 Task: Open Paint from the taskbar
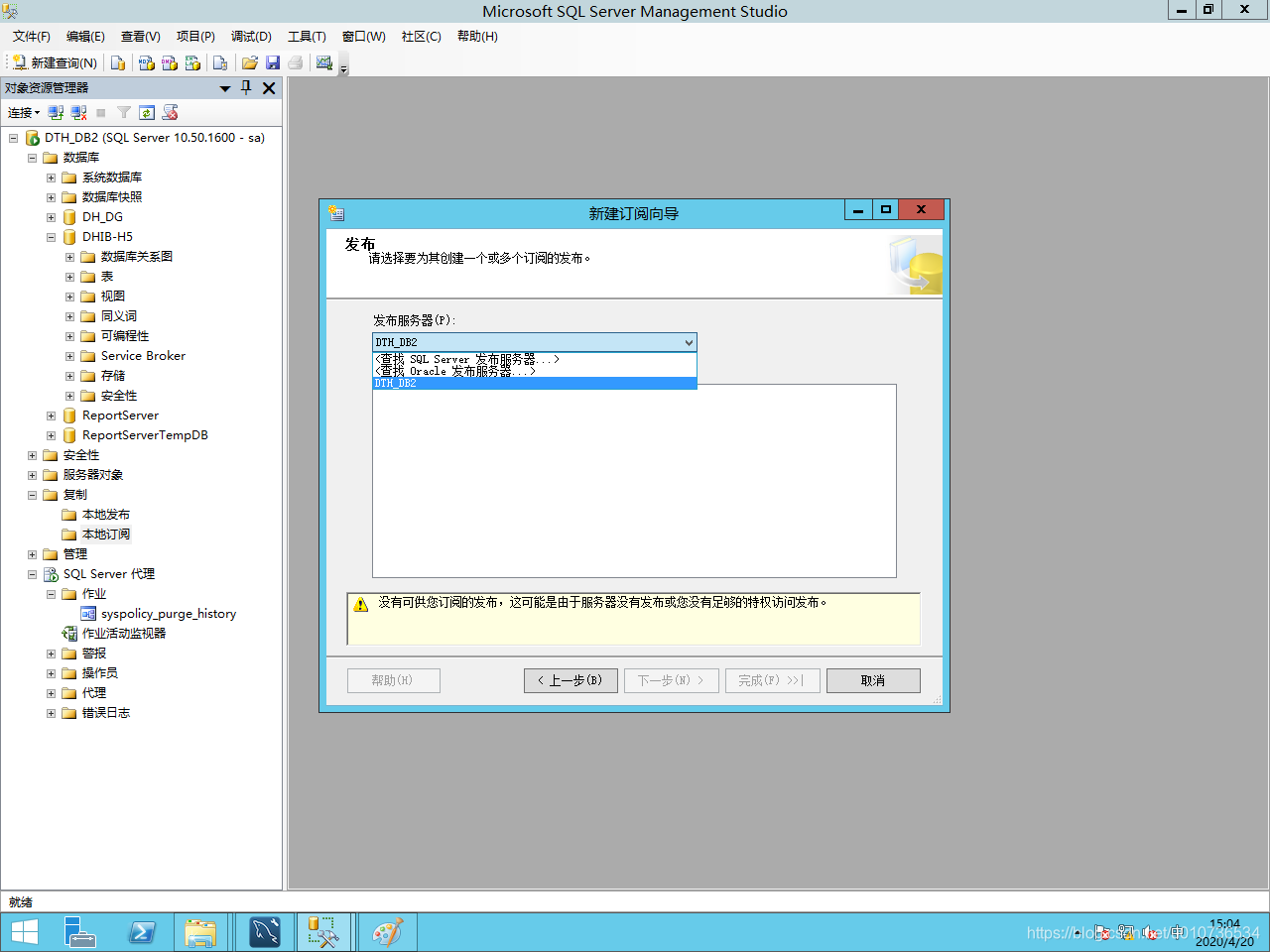coord(387,932)
